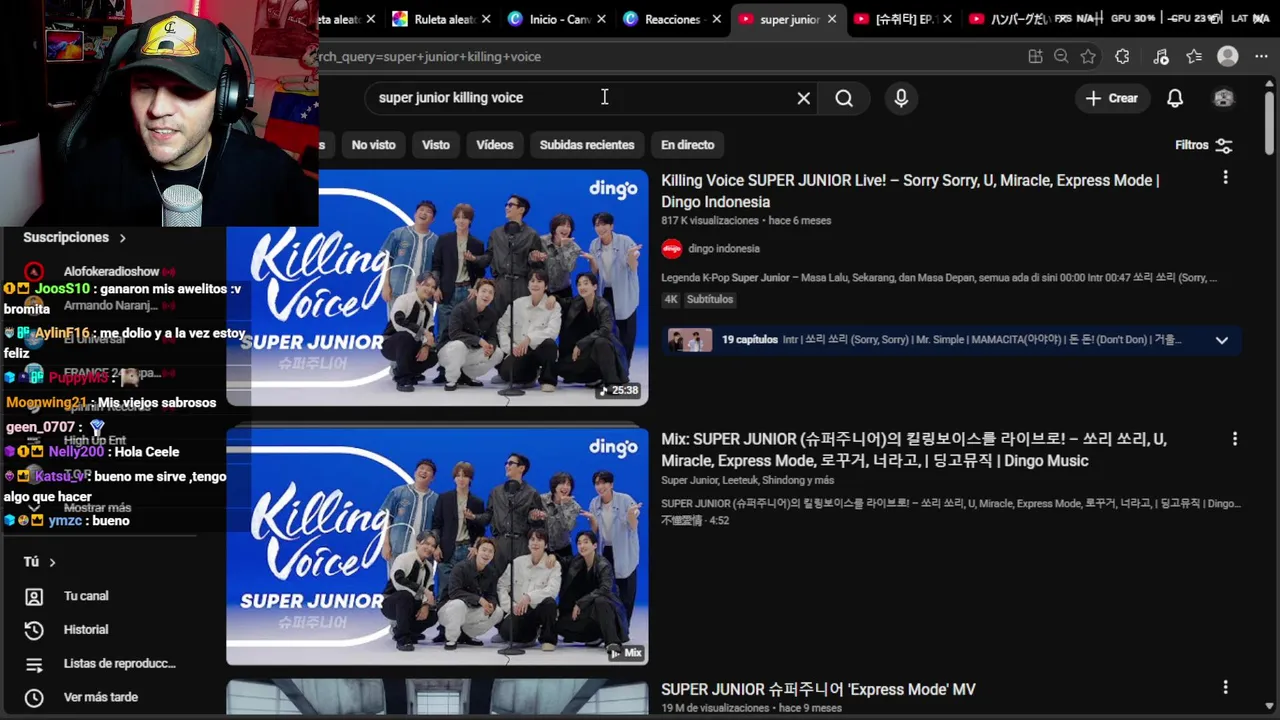
Task: Open YouTube notifications bell
Action: (x=1175, y=98)
